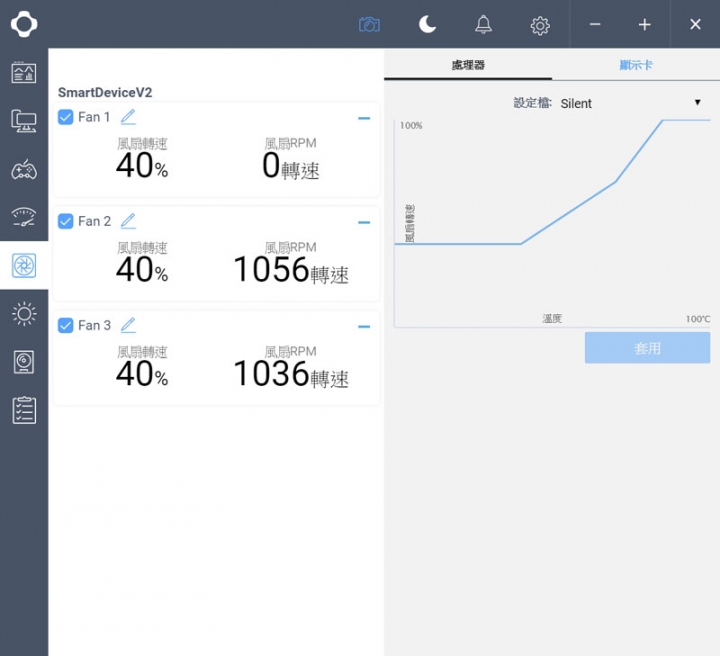Click Fan 3's 40% speed value
This screenshot has width=720, height=656.
[142, 374]
